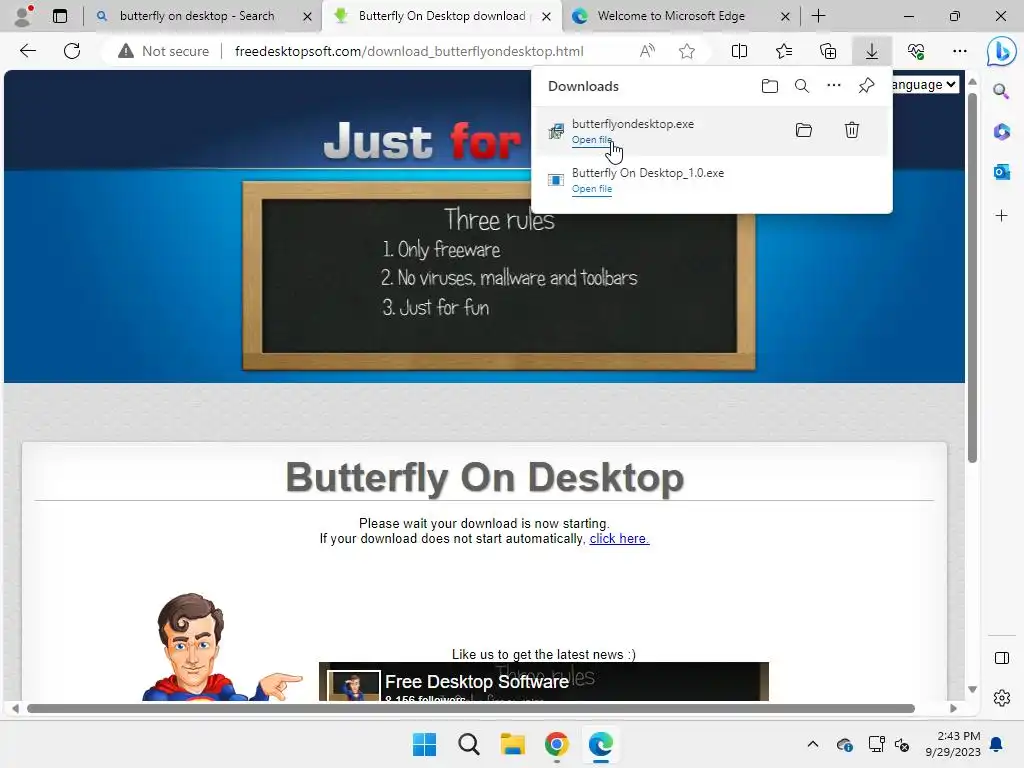Open tab actions menu
The width and height of the screenshot is (1024, 768).
click(x=59, y=16)
